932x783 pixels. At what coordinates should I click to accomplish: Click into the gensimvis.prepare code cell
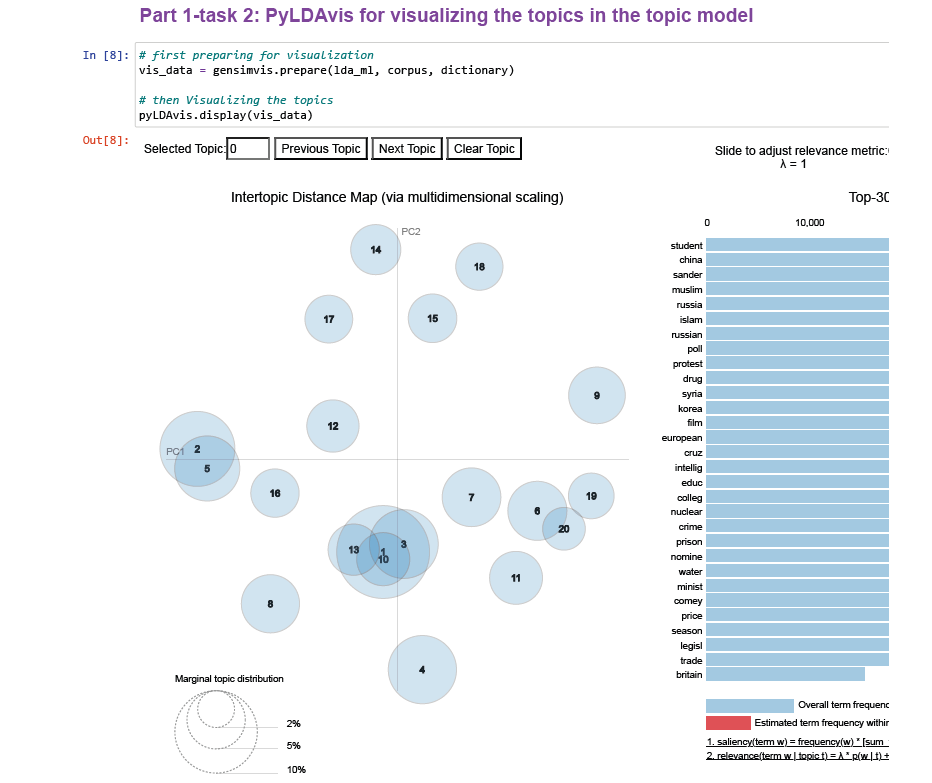pyautogui.click(x=510, y=85)
